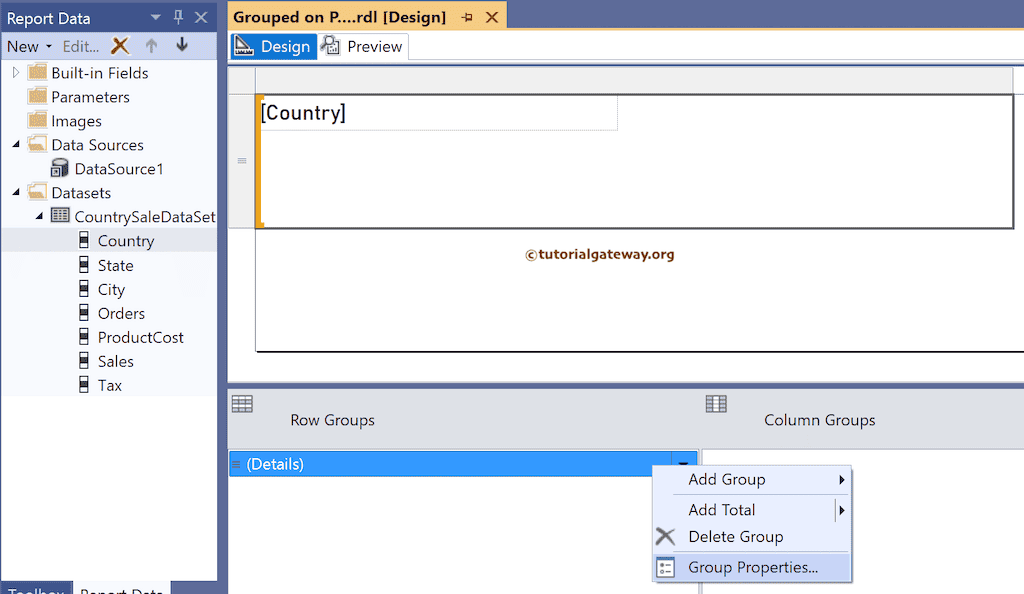Click the City field icon
The image size is (1024, 594).
pos(84,289)
